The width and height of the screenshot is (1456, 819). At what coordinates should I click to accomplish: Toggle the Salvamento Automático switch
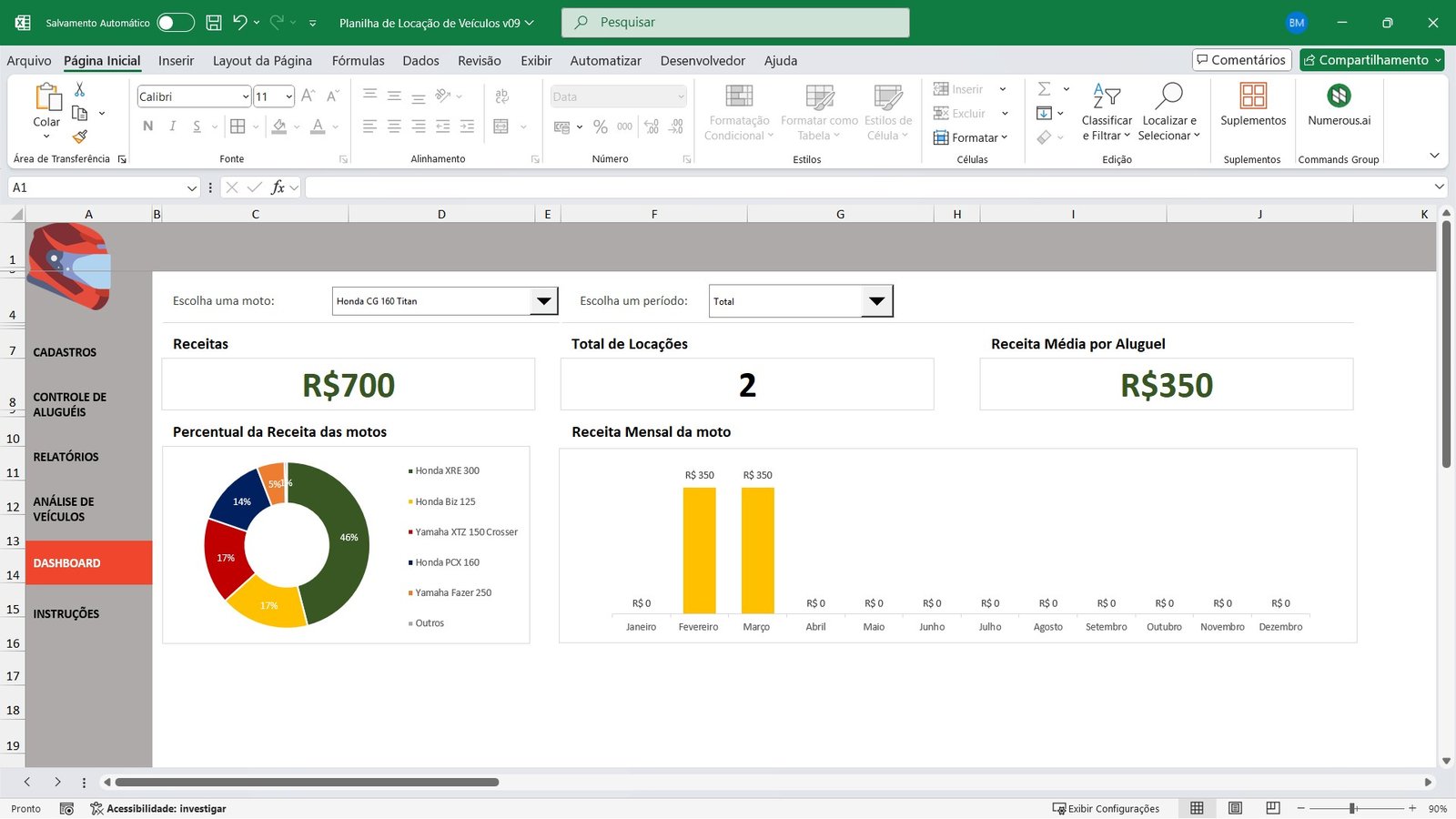click(x=175, y=23)
